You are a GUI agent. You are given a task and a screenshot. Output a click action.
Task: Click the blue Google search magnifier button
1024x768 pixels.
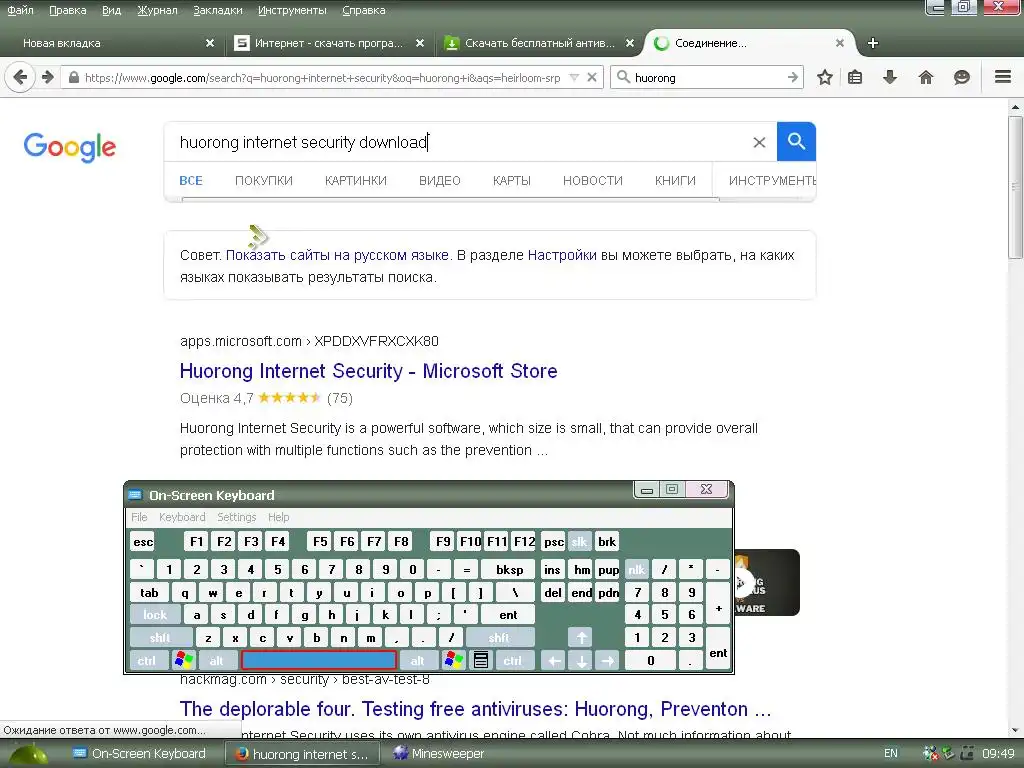coord(796,141)
